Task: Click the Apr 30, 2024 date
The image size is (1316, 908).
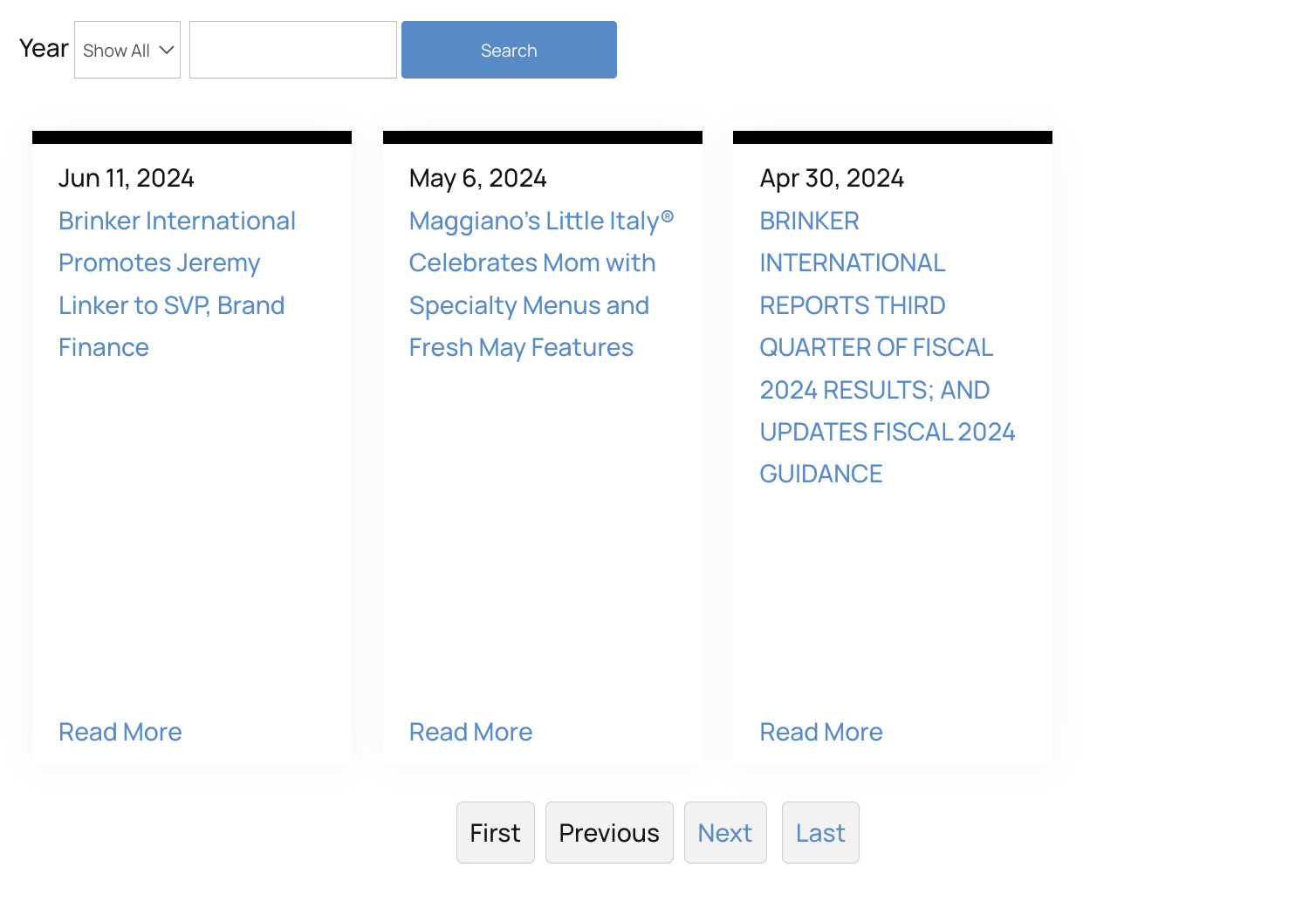Action: [x=832, y=178]
